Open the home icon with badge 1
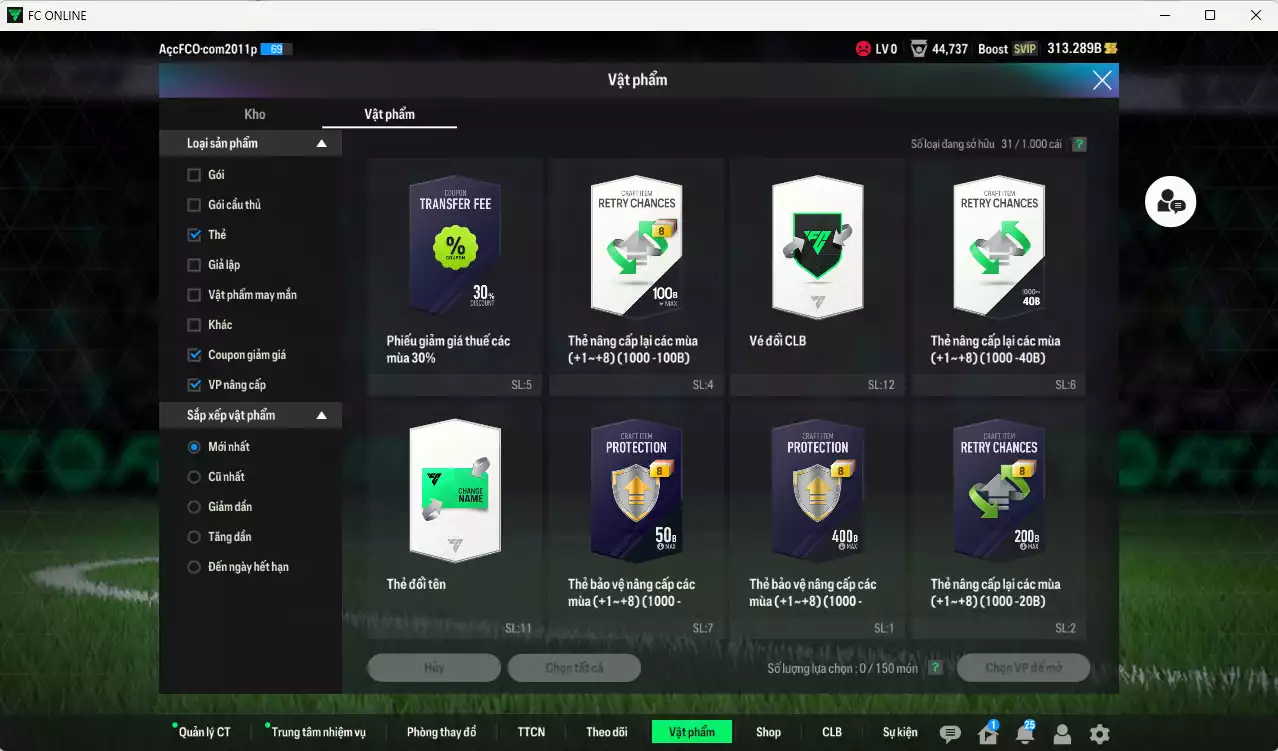 tap(987, 734)
